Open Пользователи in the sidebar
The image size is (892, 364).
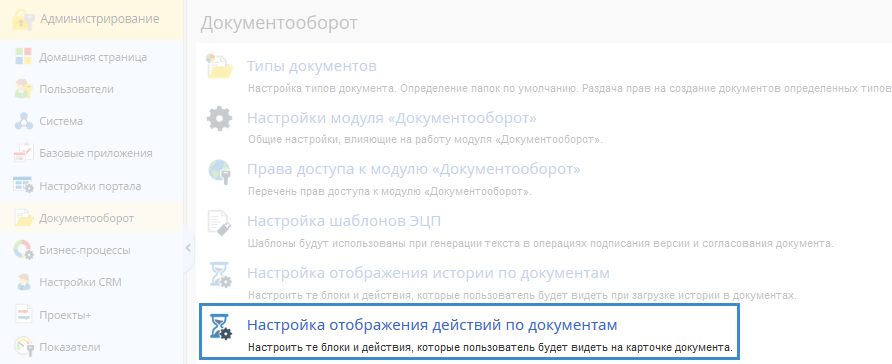point(92,89)
